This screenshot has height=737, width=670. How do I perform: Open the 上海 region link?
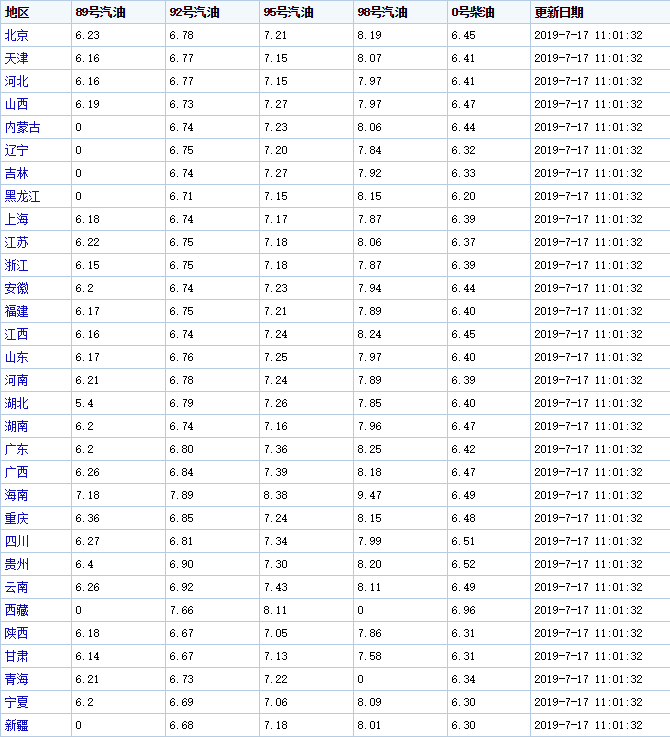click(17, 220)
